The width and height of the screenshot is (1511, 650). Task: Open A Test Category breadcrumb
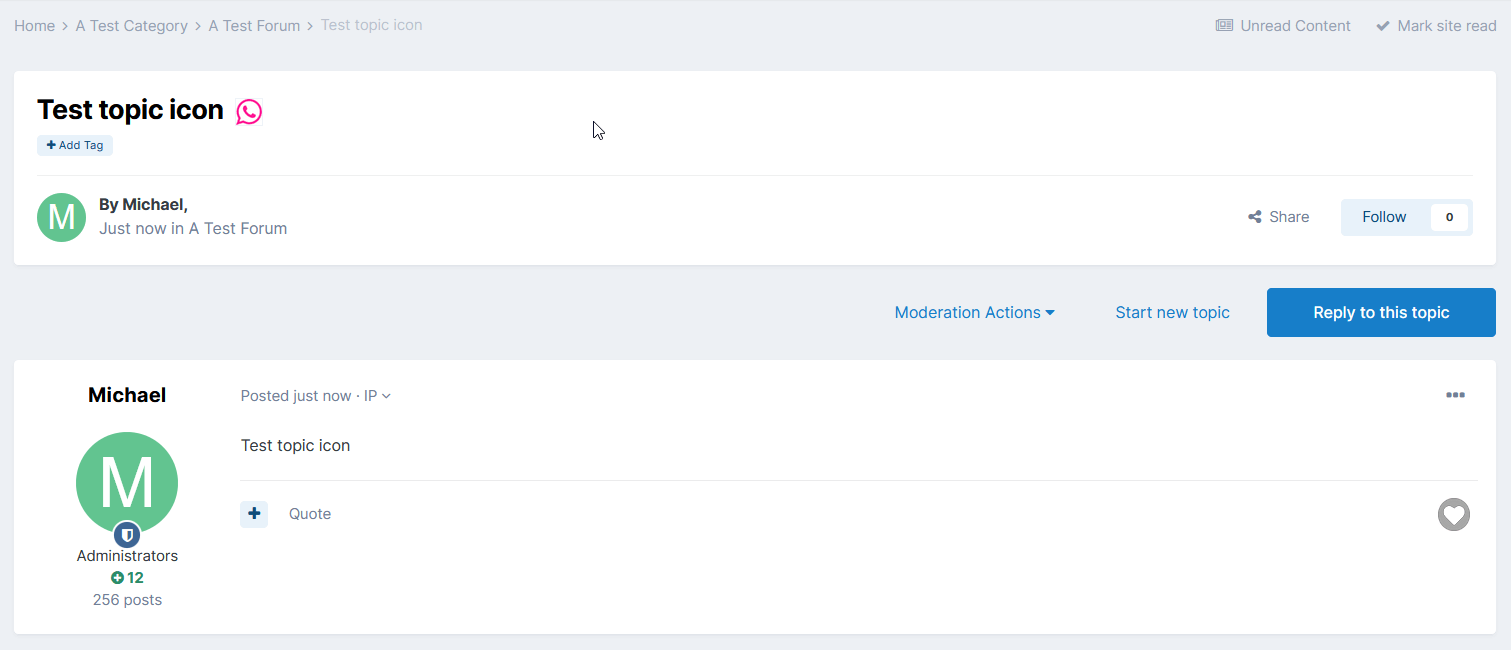132,26
